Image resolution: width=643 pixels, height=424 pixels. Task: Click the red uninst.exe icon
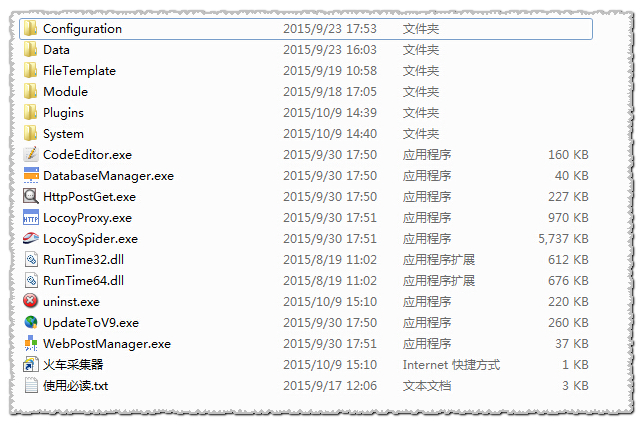coord(31,301)
